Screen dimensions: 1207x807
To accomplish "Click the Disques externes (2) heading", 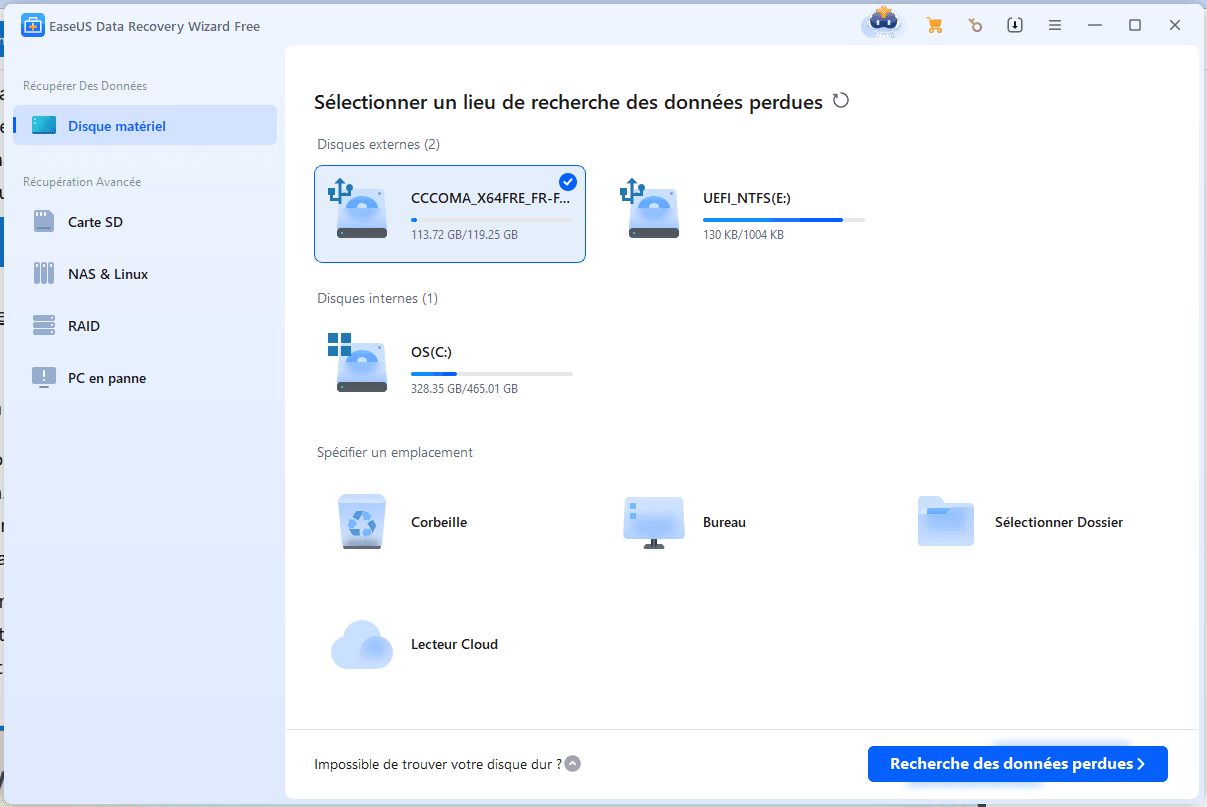I will (378, 144).
